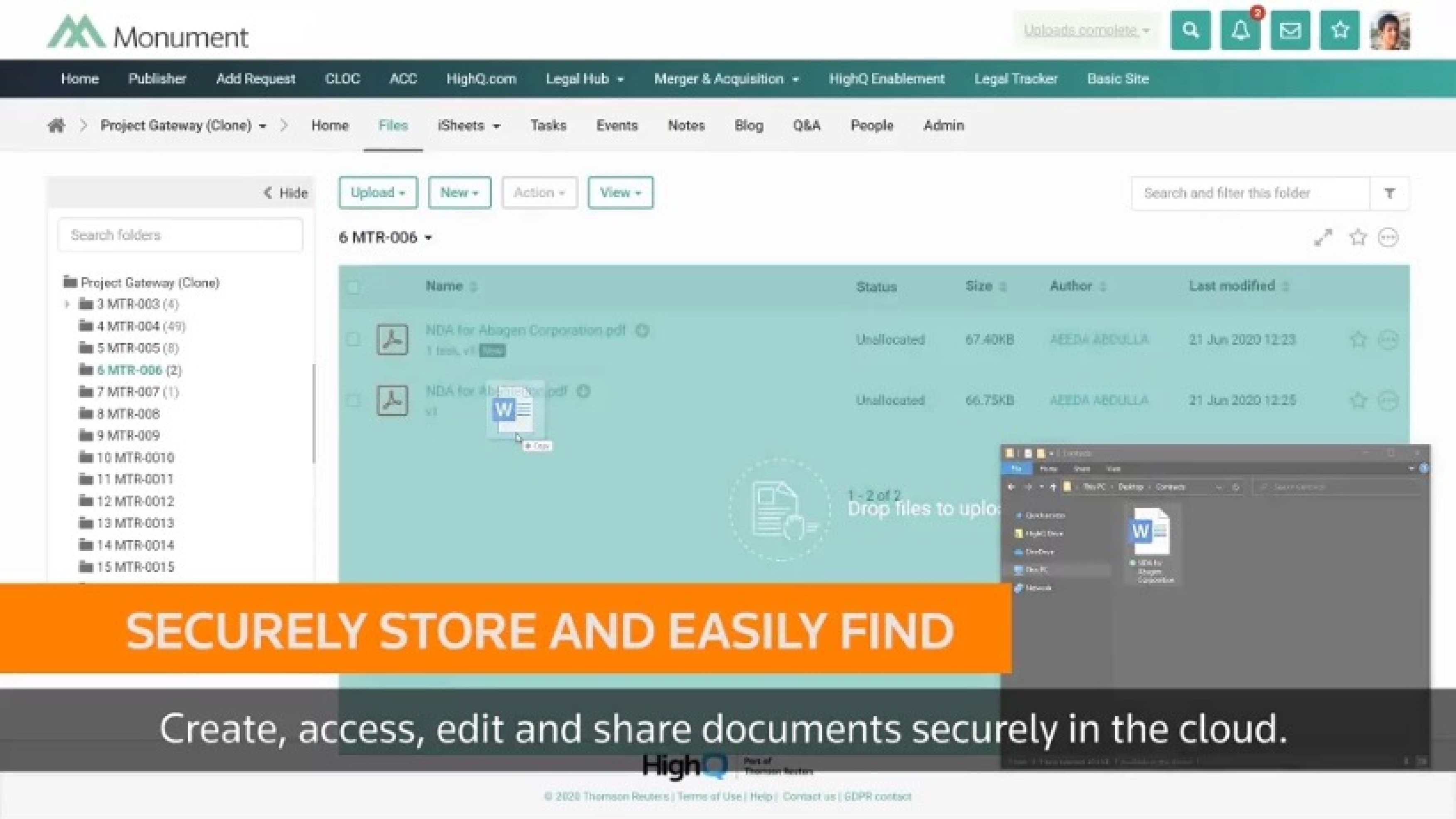Image resolution: width=1456 pixels, height=819 pixels.
Task: Click the Search folders input field
Action: coord(180,235)
